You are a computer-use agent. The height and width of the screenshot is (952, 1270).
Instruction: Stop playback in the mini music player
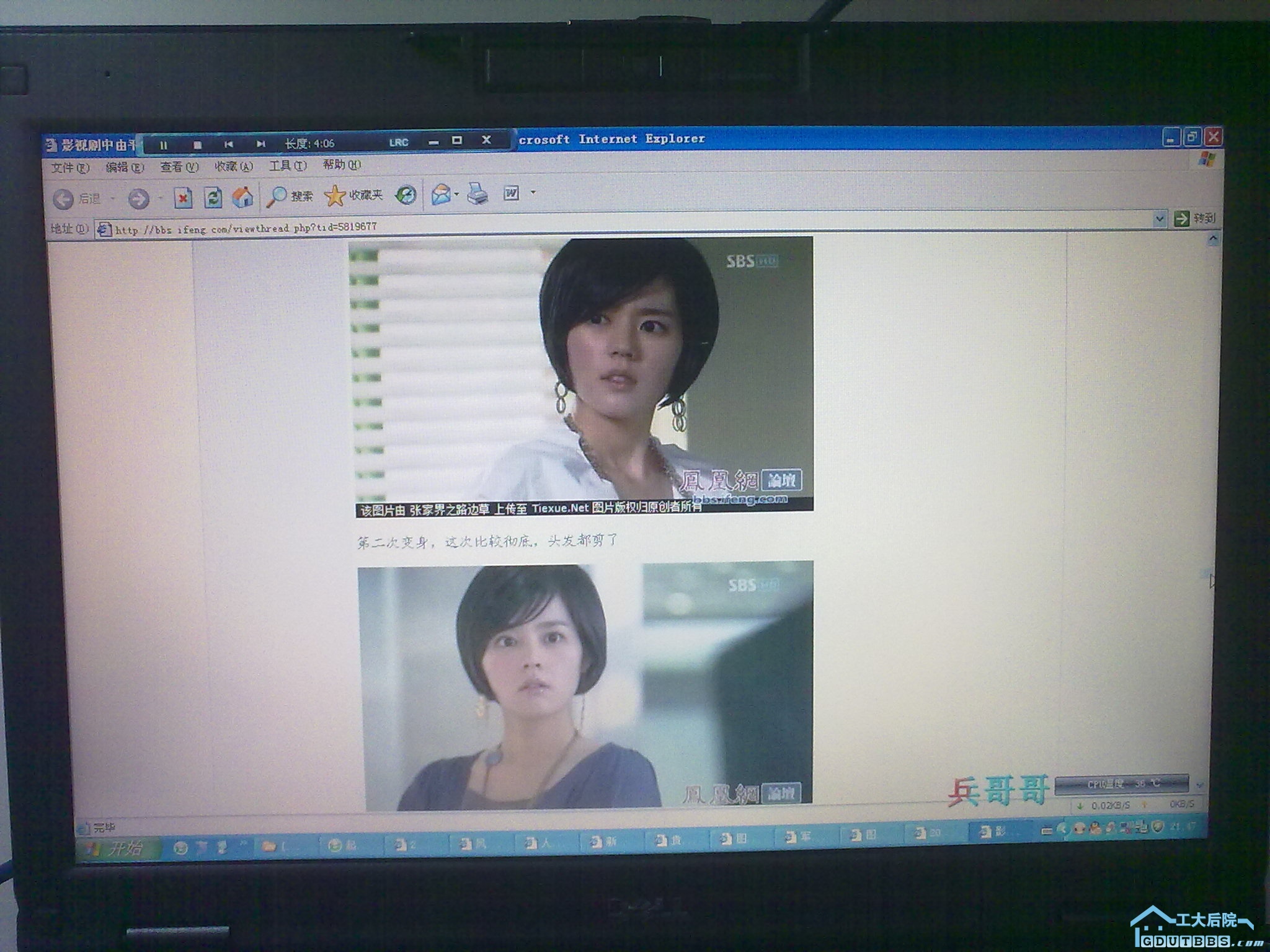197,145
